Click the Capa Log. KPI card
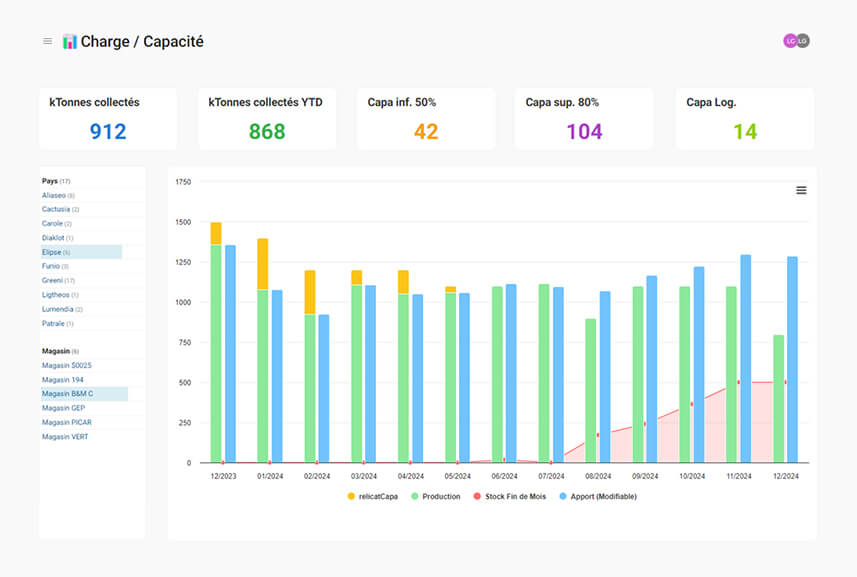 [x=744, y=119]
